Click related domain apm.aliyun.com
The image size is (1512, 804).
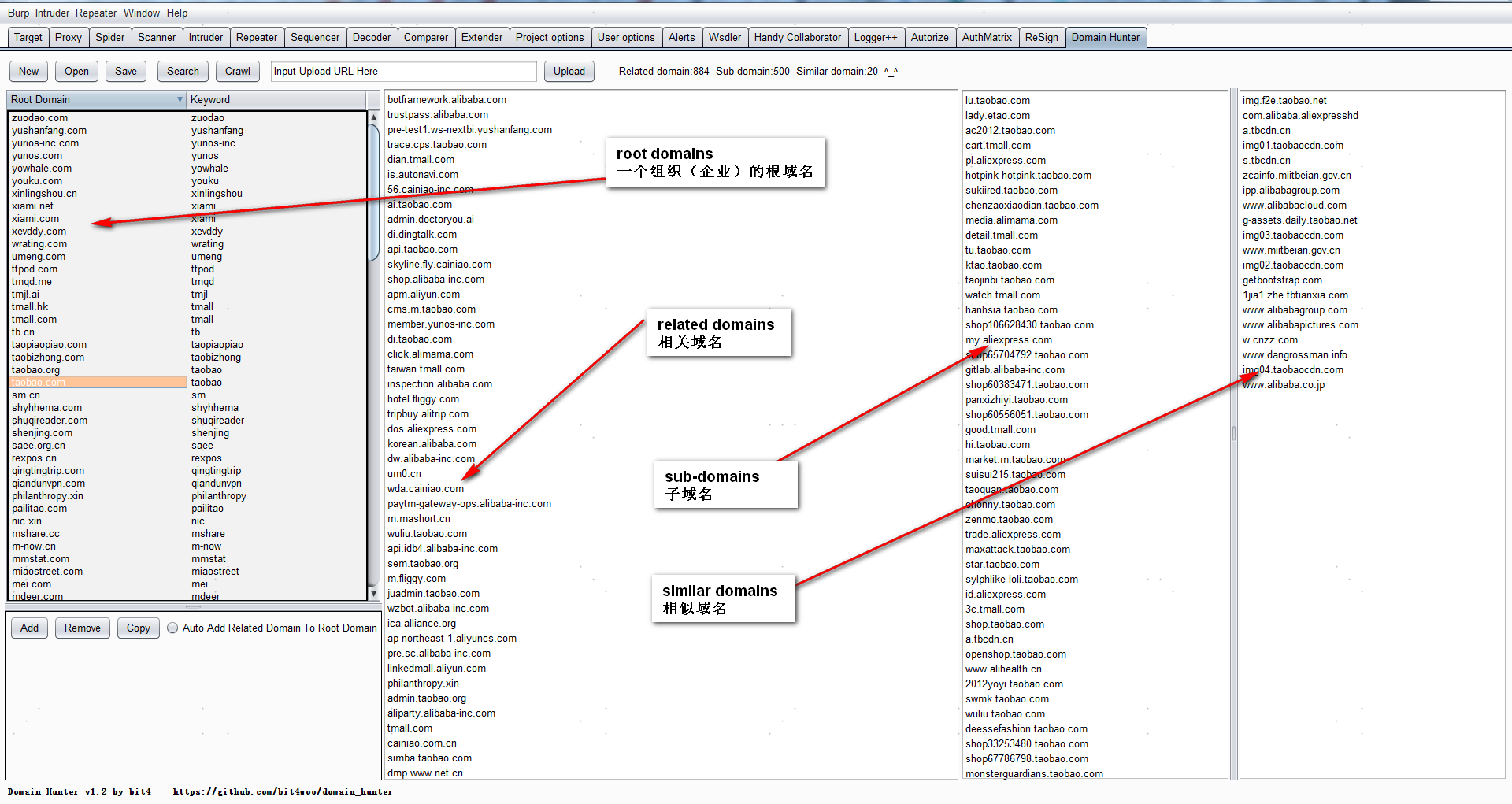424,295
